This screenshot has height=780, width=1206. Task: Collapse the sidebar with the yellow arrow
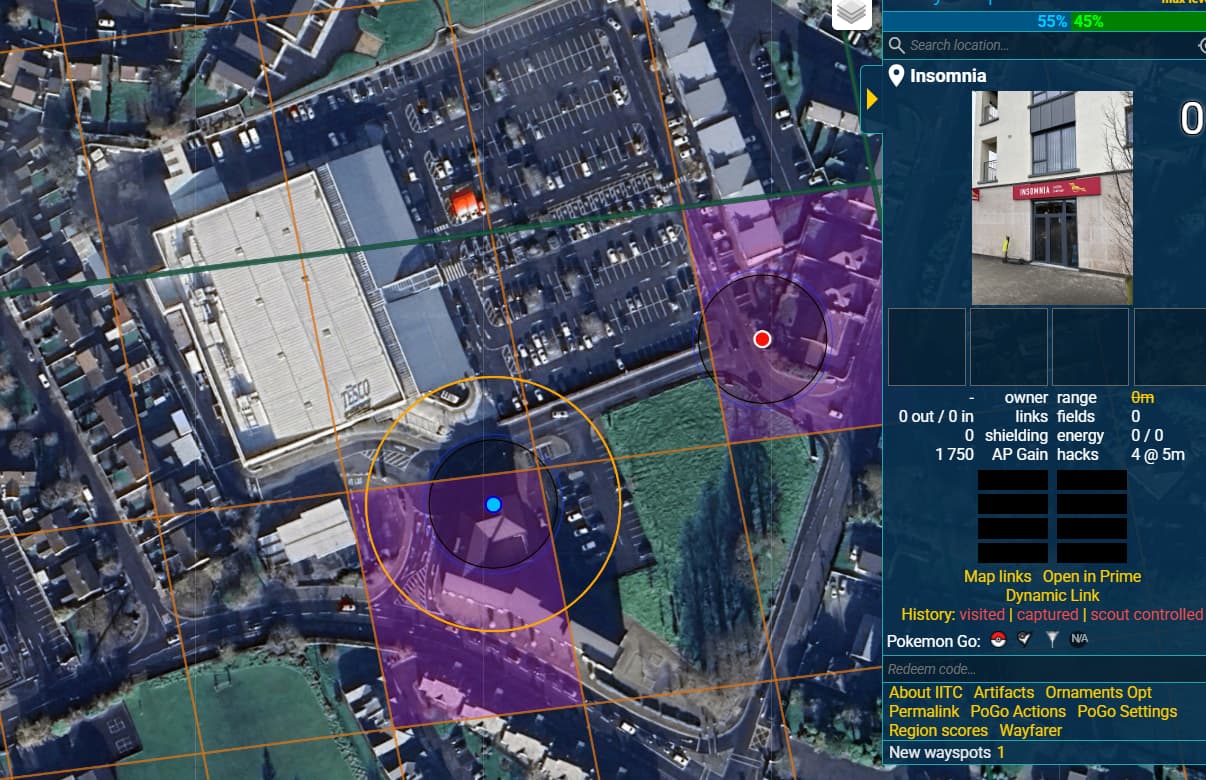[x=871, y=99]
